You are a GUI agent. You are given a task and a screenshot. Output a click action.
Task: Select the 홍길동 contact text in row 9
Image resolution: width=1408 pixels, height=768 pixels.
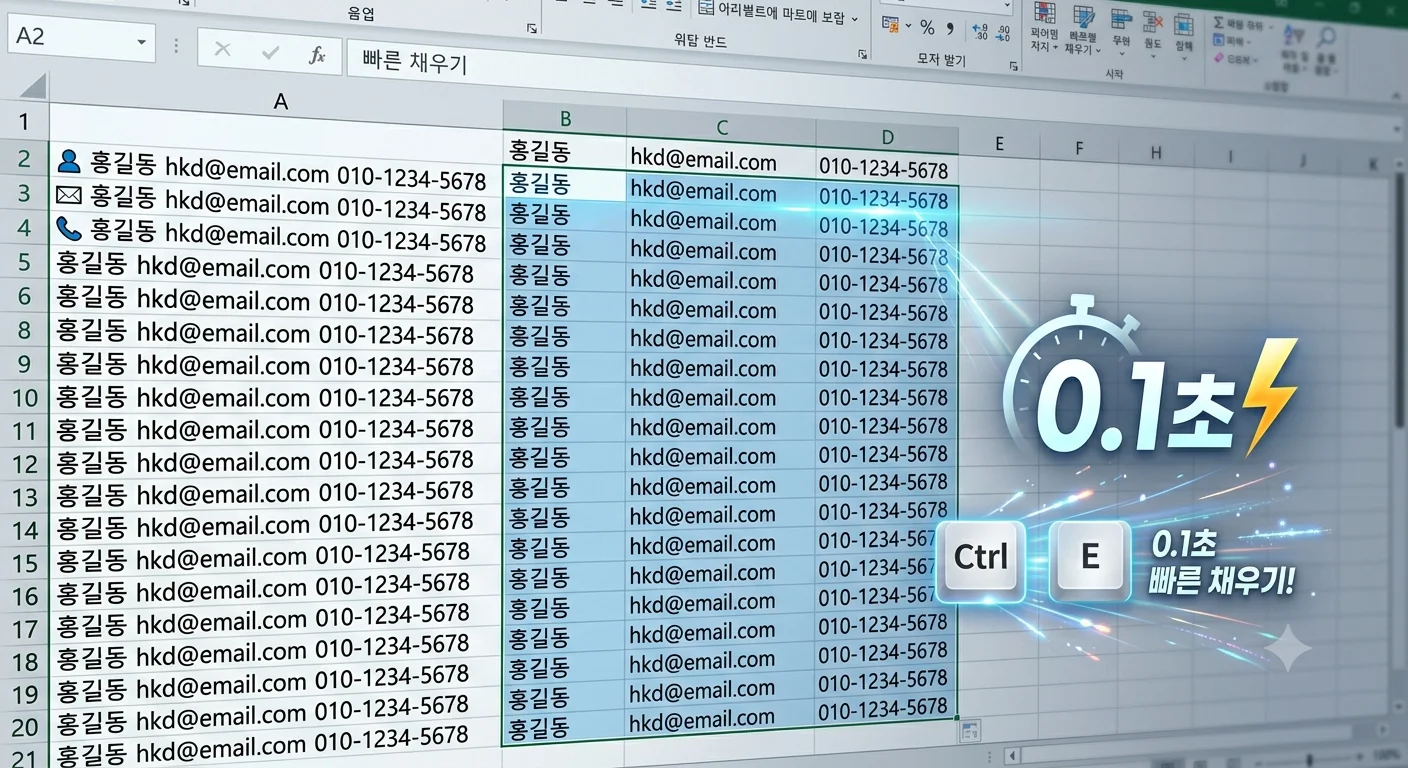(265, 365)
